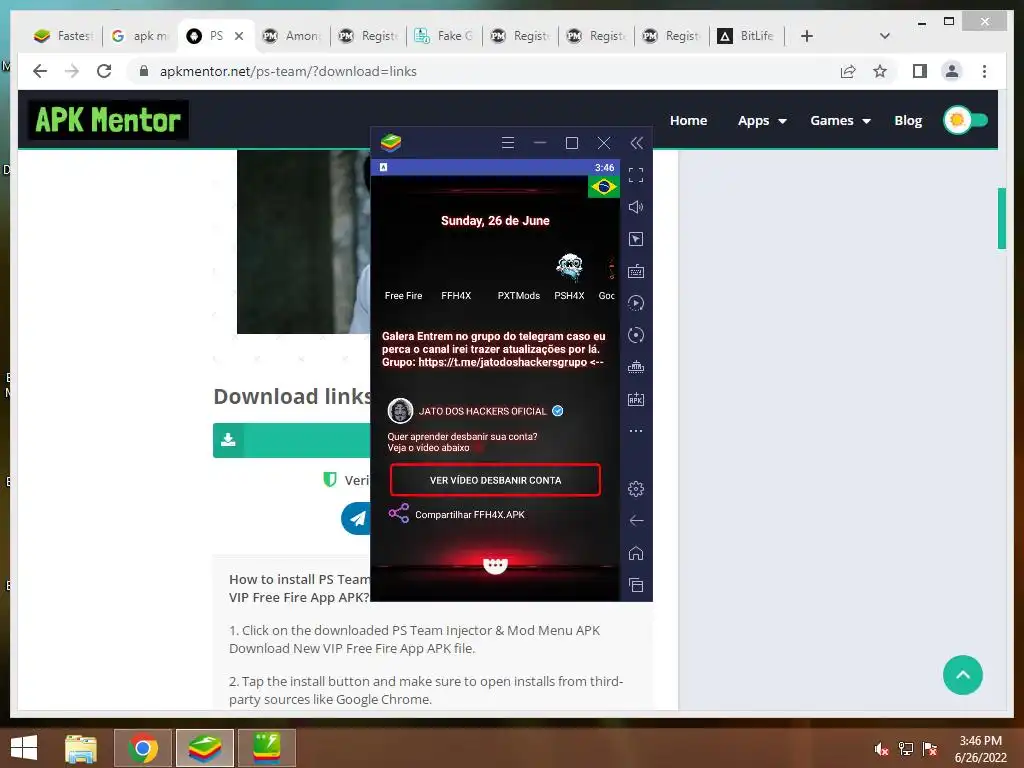Click the JATO DOS HACKERS avatar
Image resolution: width=1024 pixels, height=768 pixels.
[400, 411]
